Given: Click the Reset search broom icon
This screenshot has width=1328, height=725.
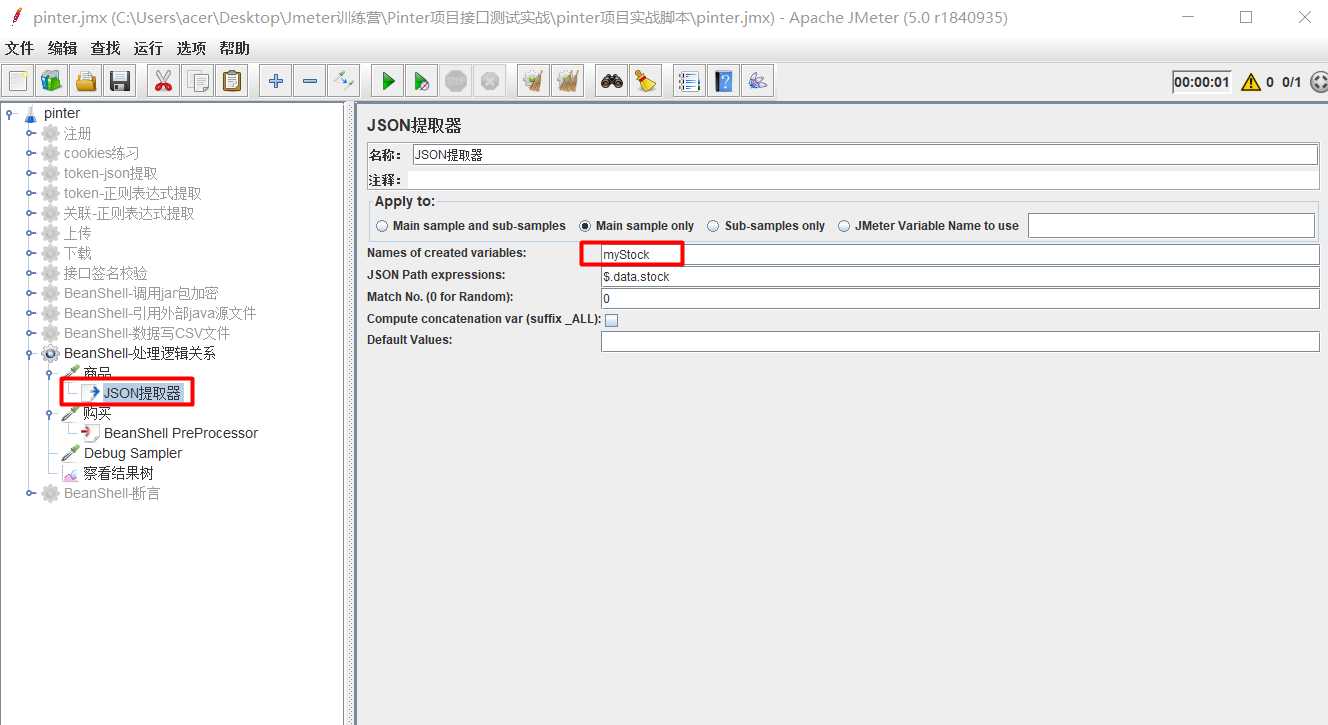Looking at the screenshot, I should click(645, 81).
